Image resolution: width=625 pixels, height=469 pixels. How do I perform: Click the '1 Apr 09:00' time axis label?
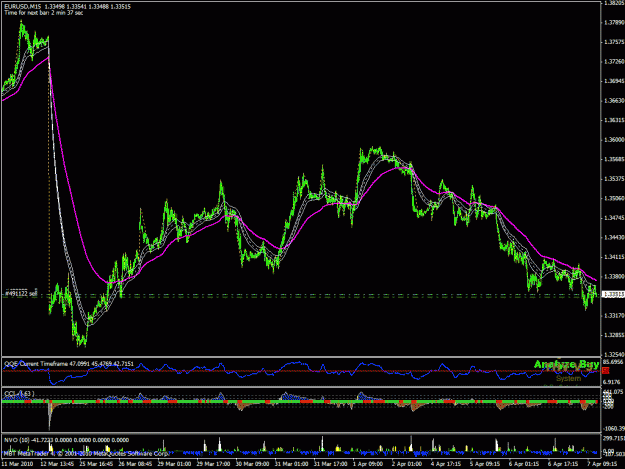(369, 464)
